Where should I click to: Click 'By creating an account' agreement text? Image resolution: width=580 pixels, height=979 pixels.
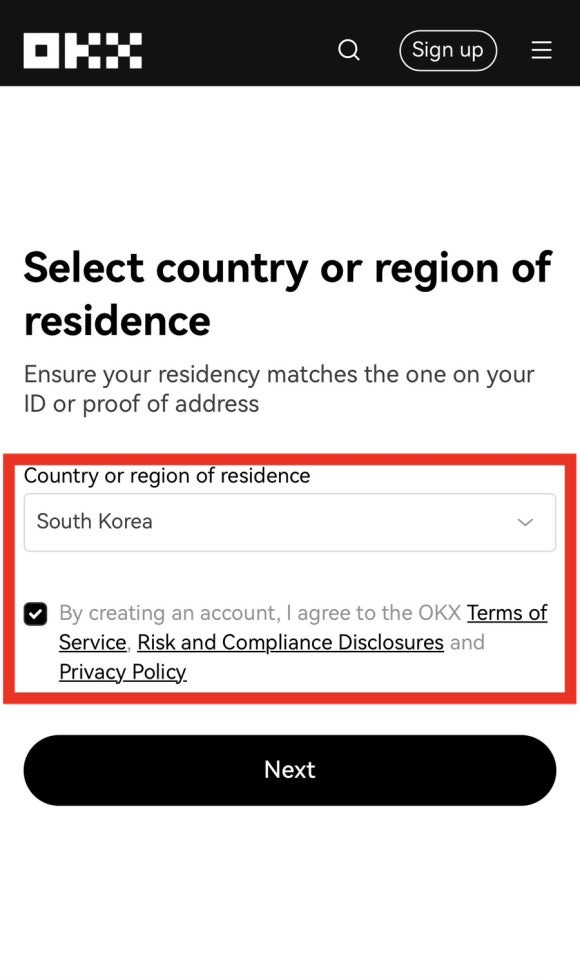[169, 613]
